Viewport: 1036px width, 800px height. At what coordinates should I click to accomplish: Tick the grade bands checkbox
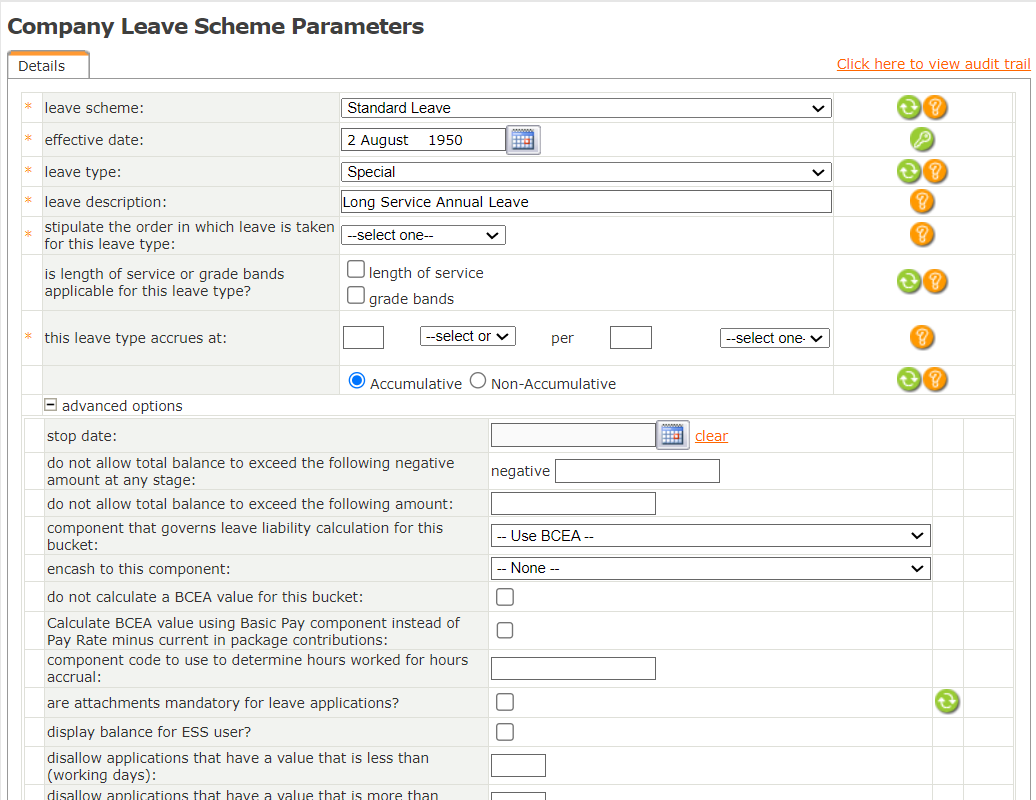[x=356, y=295]
